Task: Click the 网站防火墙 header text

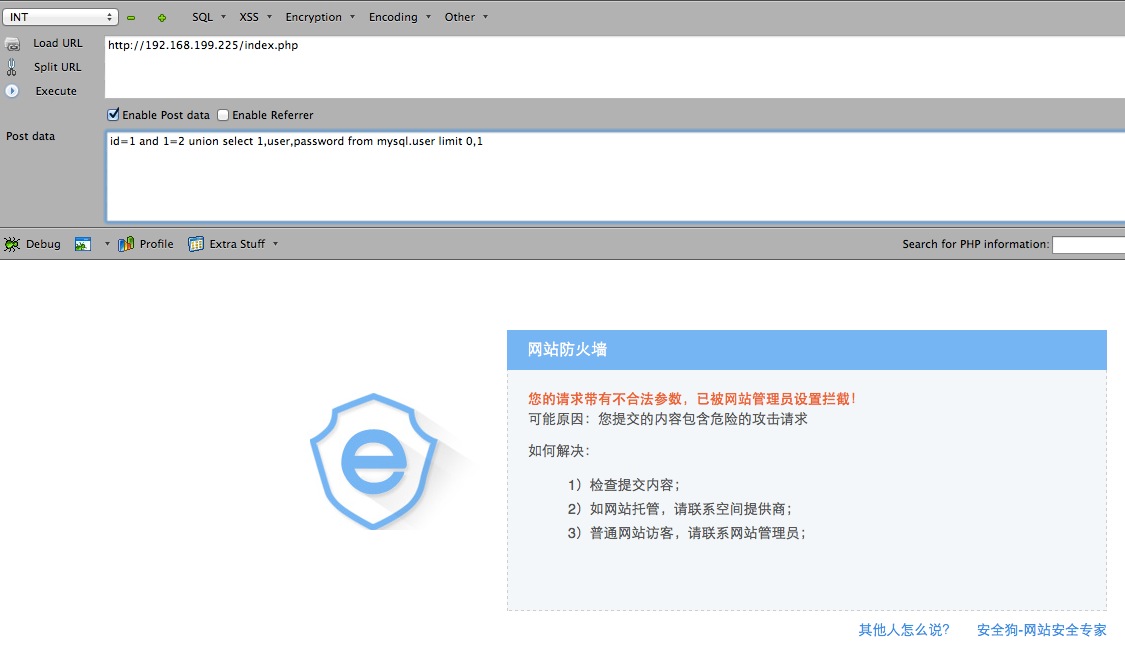Action: point(568,350)
